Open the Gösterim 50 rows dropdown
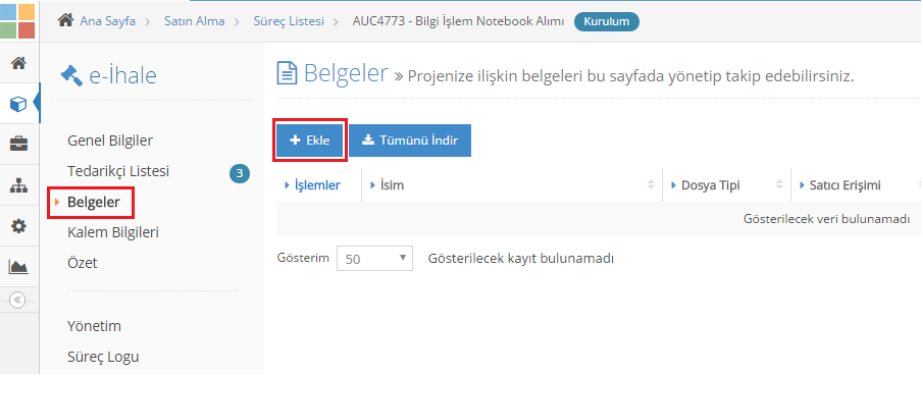This screenshot has width=923, height=396. point(375,258)
